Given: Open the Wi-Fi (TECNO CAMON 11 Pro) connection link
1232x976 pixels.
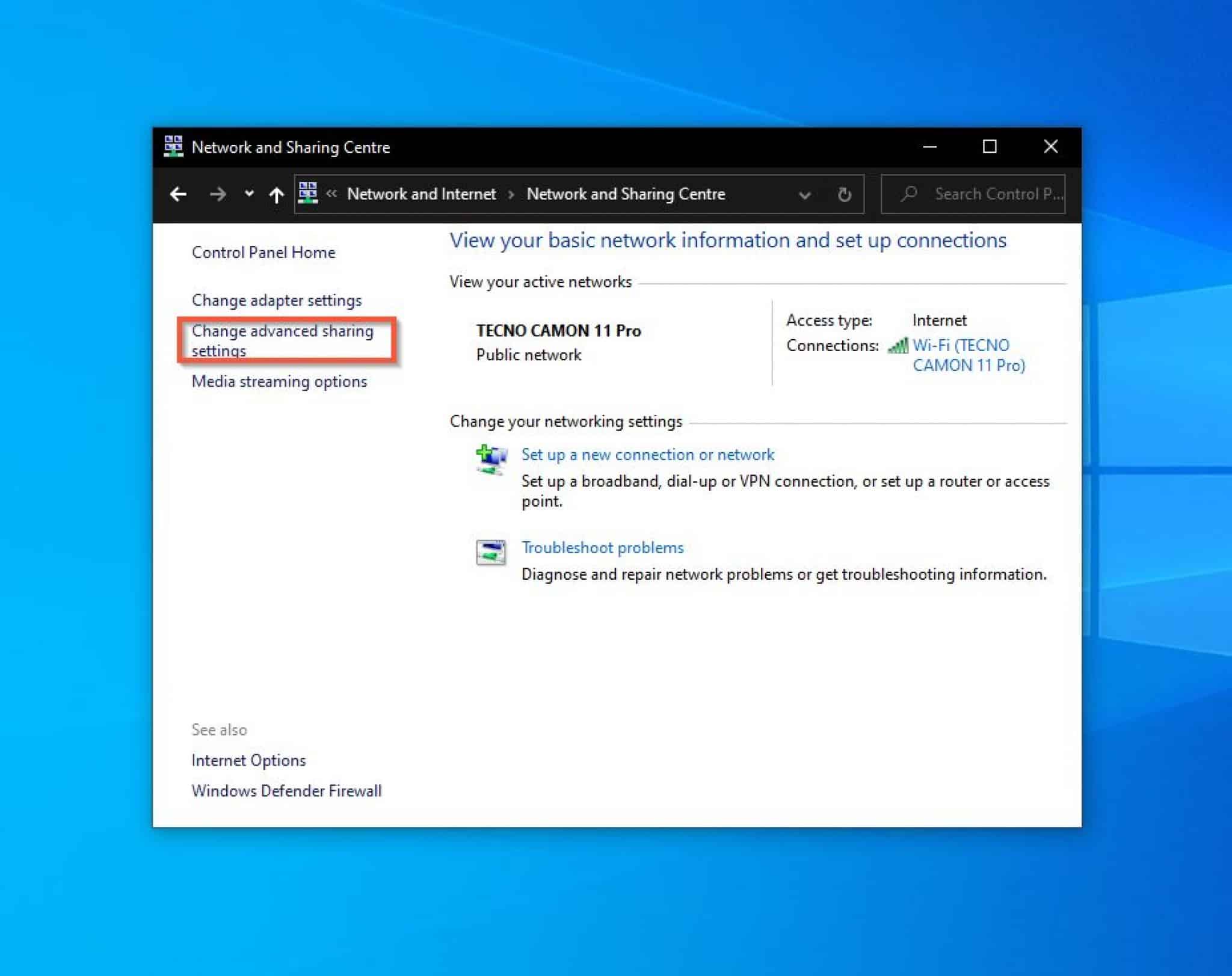Looking at the screenshot, I should pyautogui.click(x=961, y=345).
